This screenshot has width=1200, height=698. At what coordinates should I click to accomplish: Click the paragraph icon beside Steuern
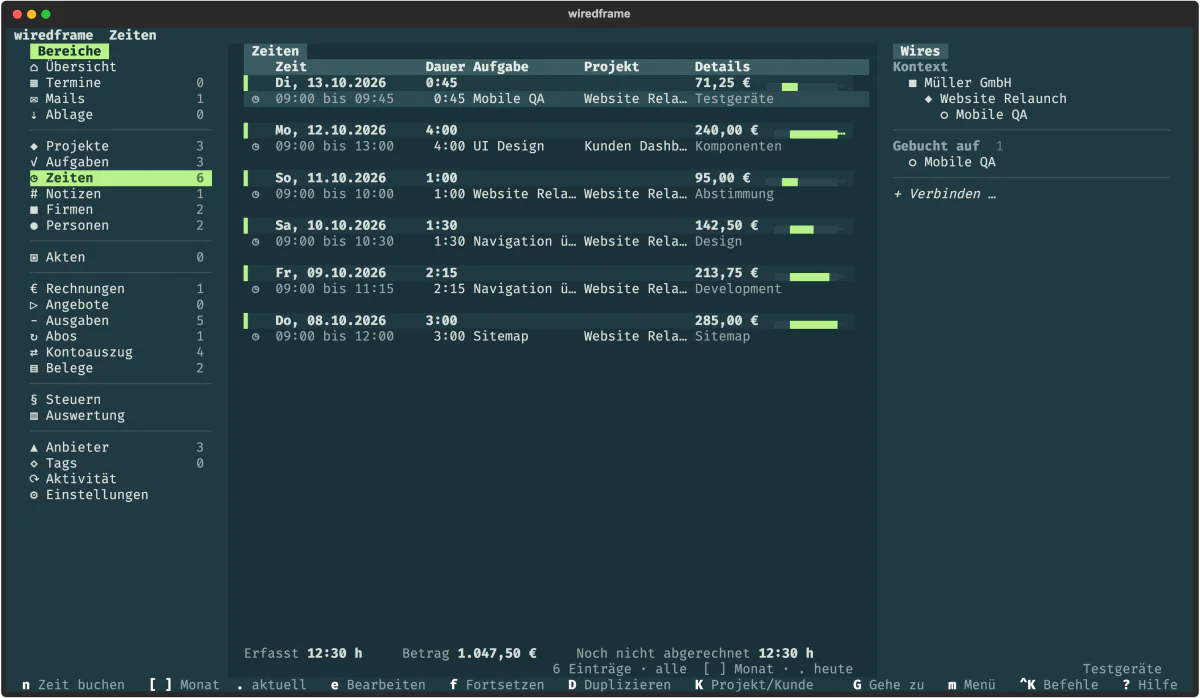coord(34,400)
